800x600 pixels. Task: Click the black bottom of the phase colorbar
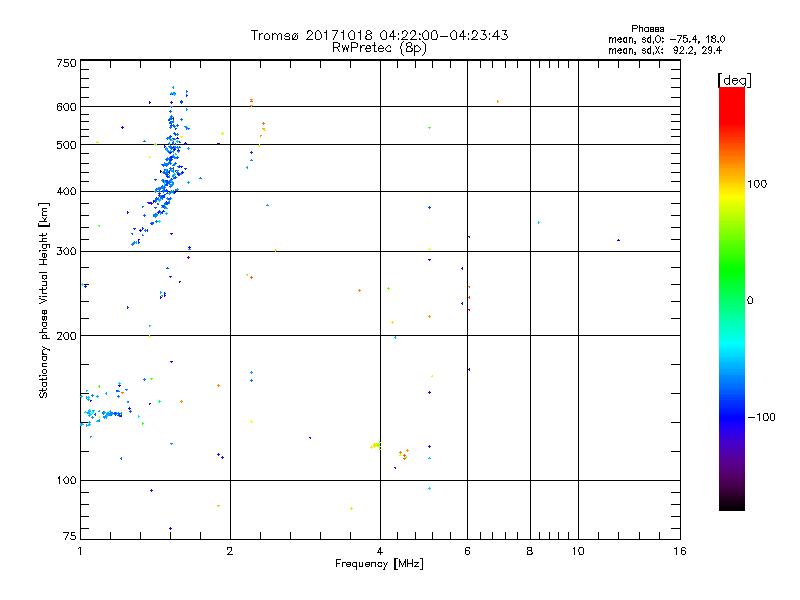(732, 503)
